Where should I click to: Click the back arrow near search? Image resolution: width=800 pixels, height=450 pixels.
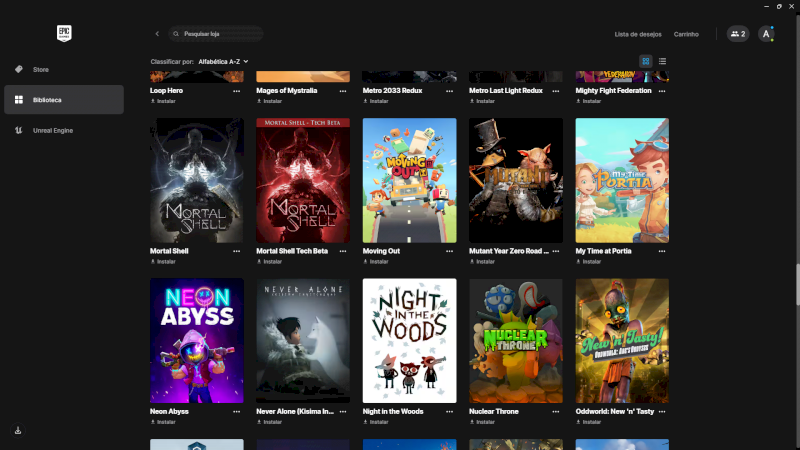click(157, 34)
